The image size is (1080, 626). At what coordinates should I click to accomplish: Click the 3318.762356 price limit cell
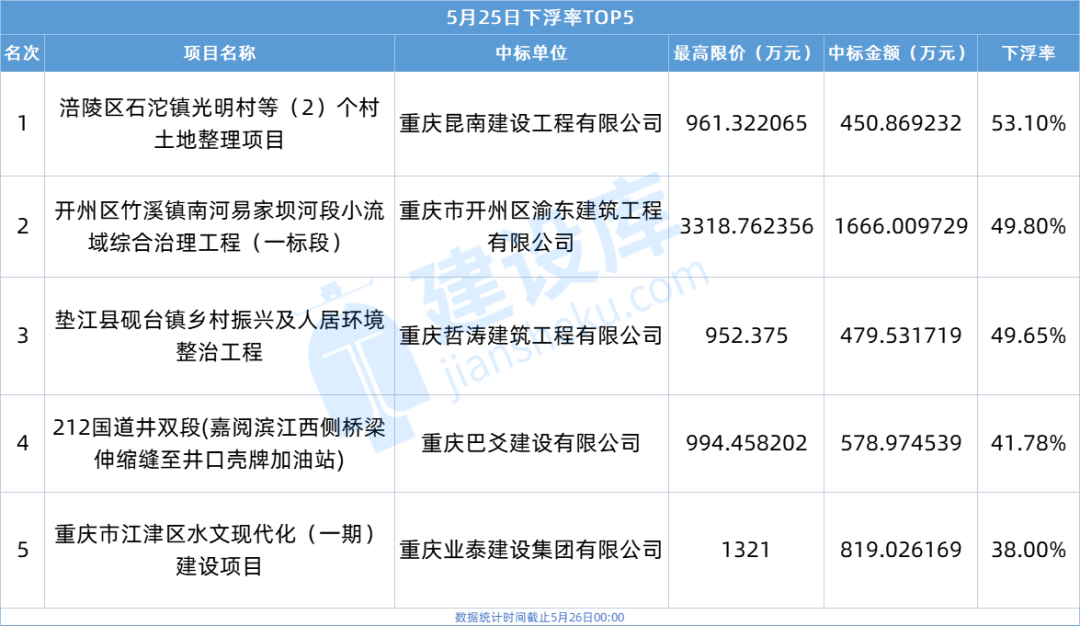[x=745, y=226]
